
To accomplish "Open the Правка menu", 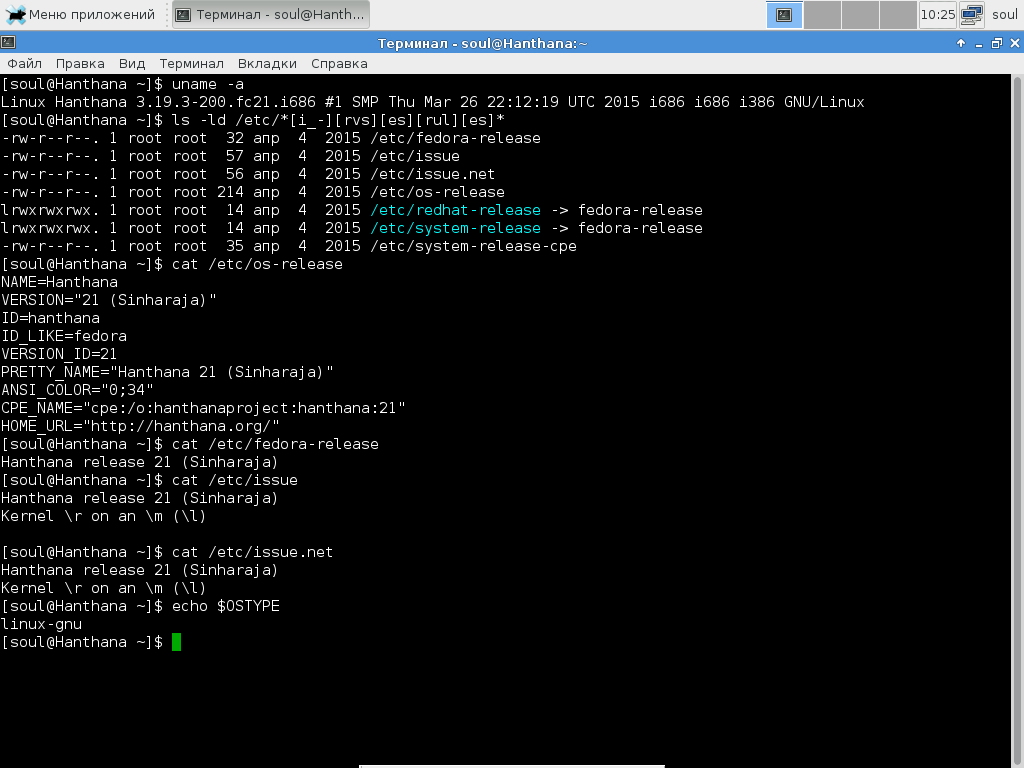I will point(80,63).
